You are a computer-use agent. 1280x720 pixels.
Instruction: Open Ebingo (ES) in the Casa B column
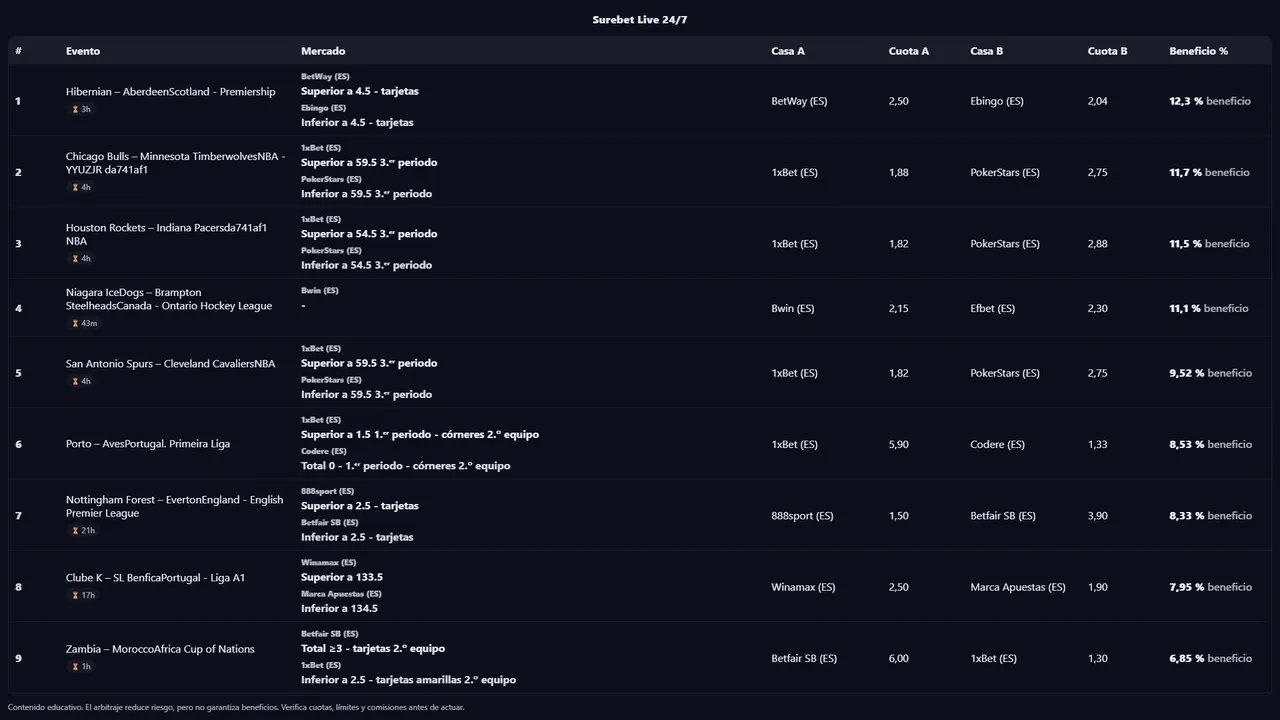(996, 101)
